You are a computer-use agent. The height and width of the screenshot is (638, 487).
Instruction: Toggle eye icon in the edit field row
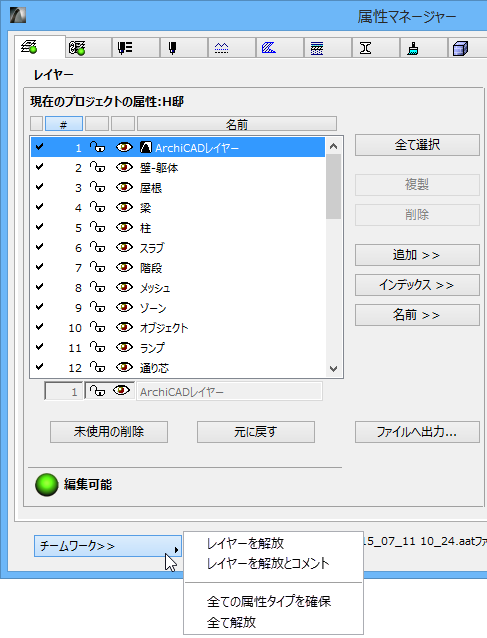click(x=121, y=391)
